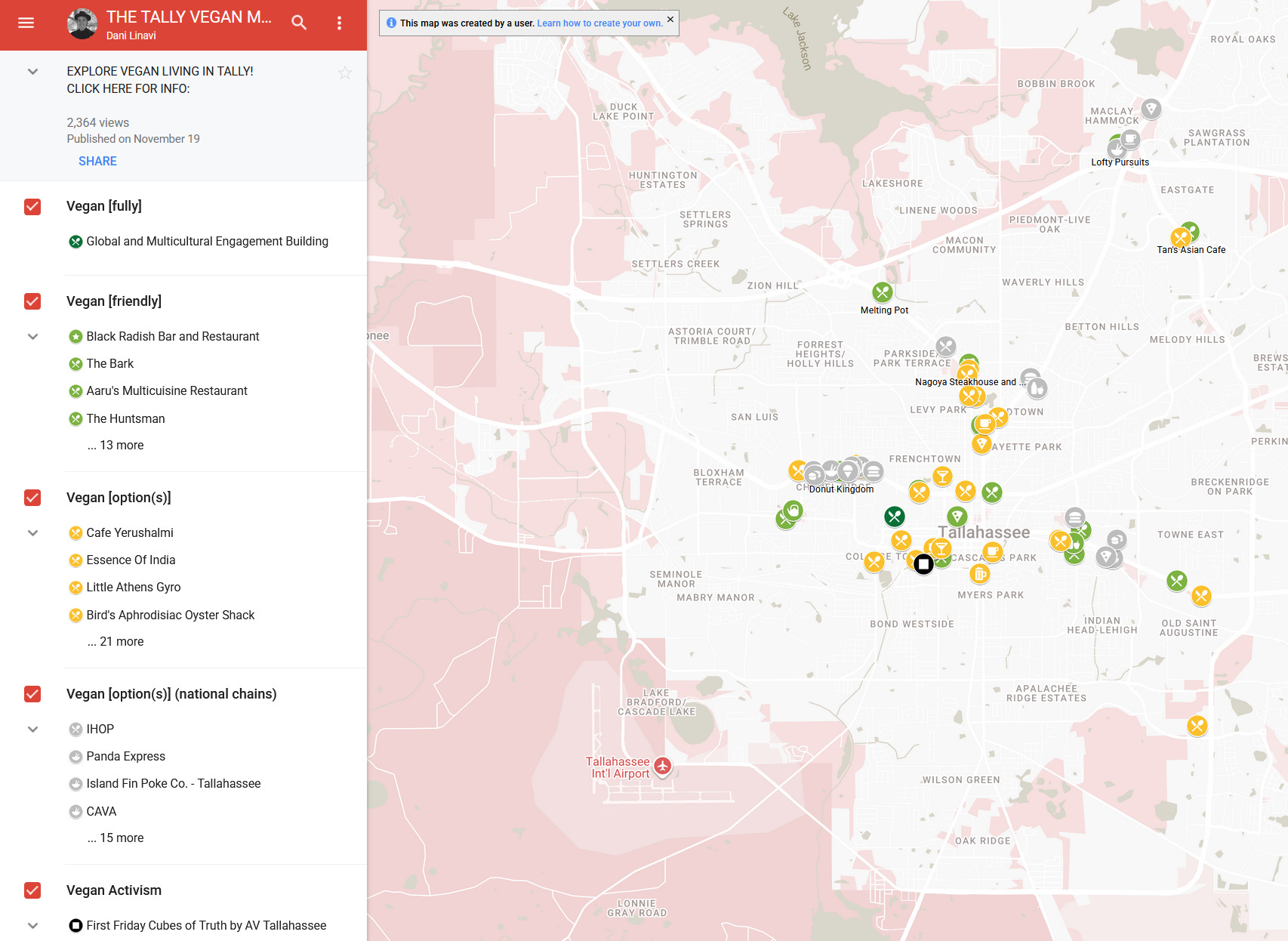Click the SHARE link
1288x941 pixels.
click(x=97, y=161)
